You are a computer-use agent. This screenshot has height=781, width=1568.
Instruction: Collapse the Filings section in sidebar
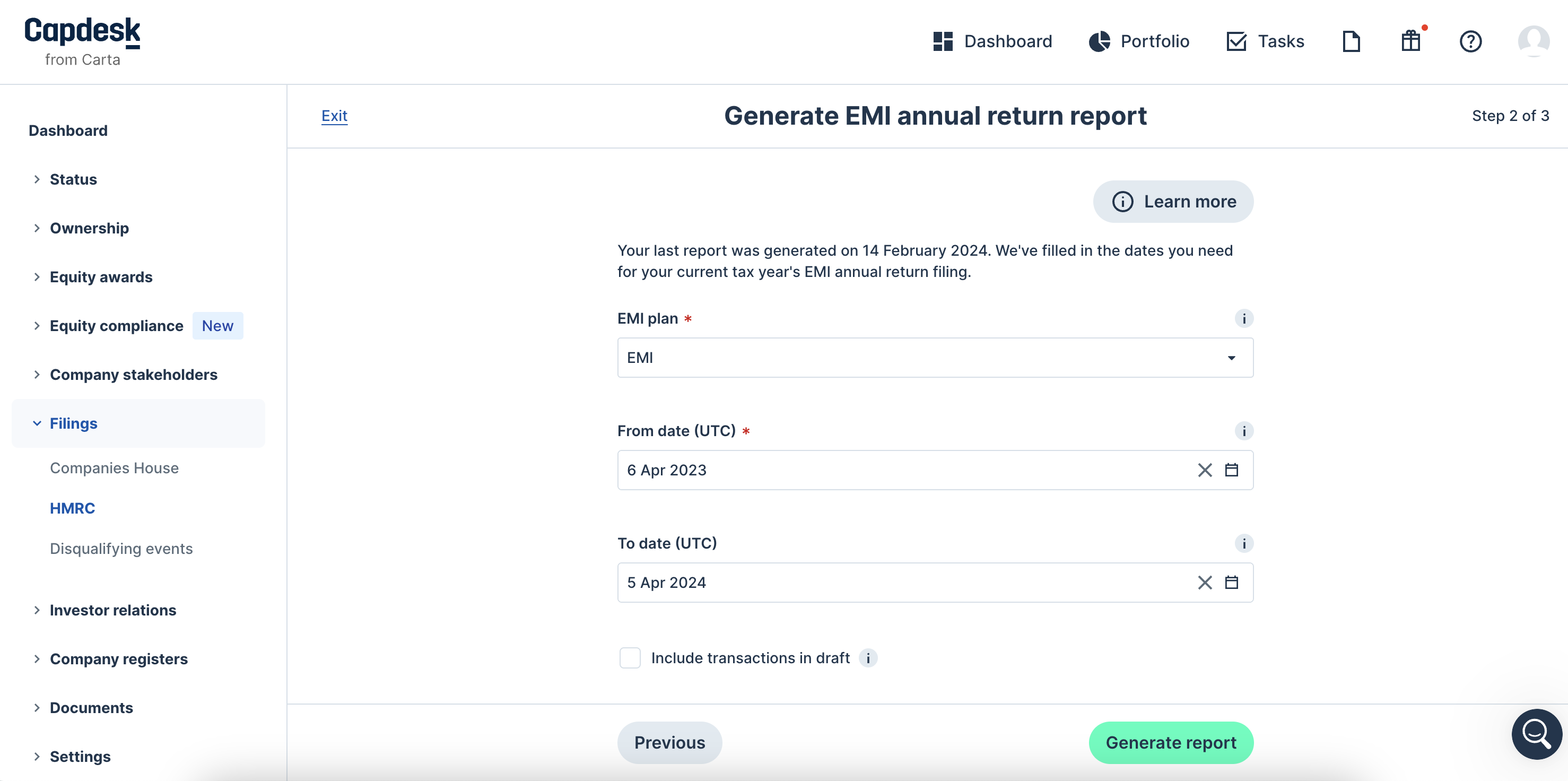point(73,423)
